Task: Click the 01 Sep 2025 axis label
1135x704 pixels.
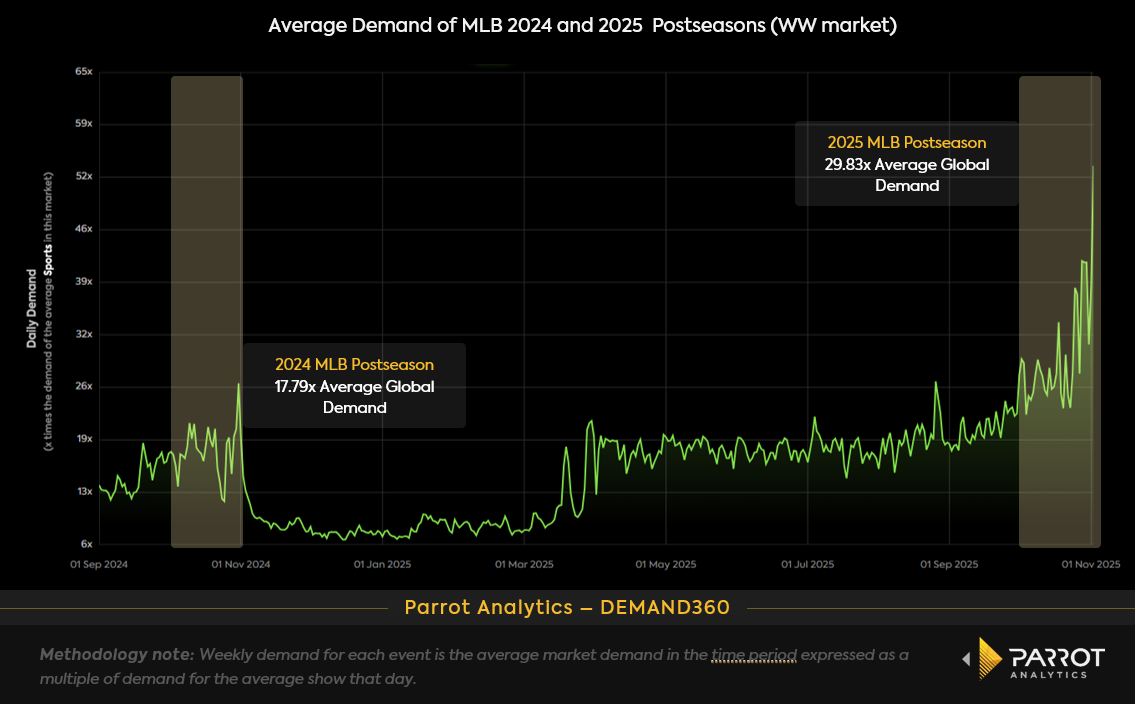Action: [x=949, y=564]
